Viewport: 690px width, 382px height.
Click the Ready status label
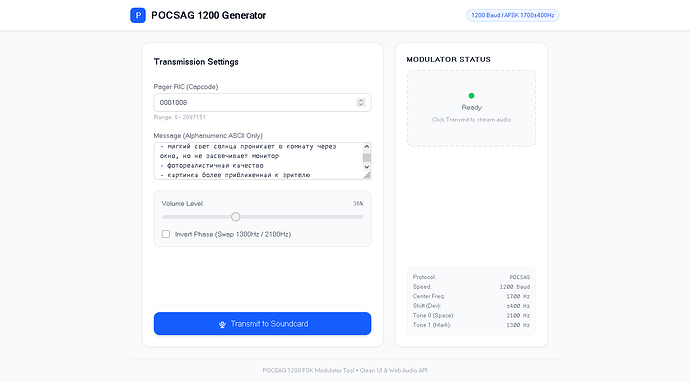click(471, 107)
